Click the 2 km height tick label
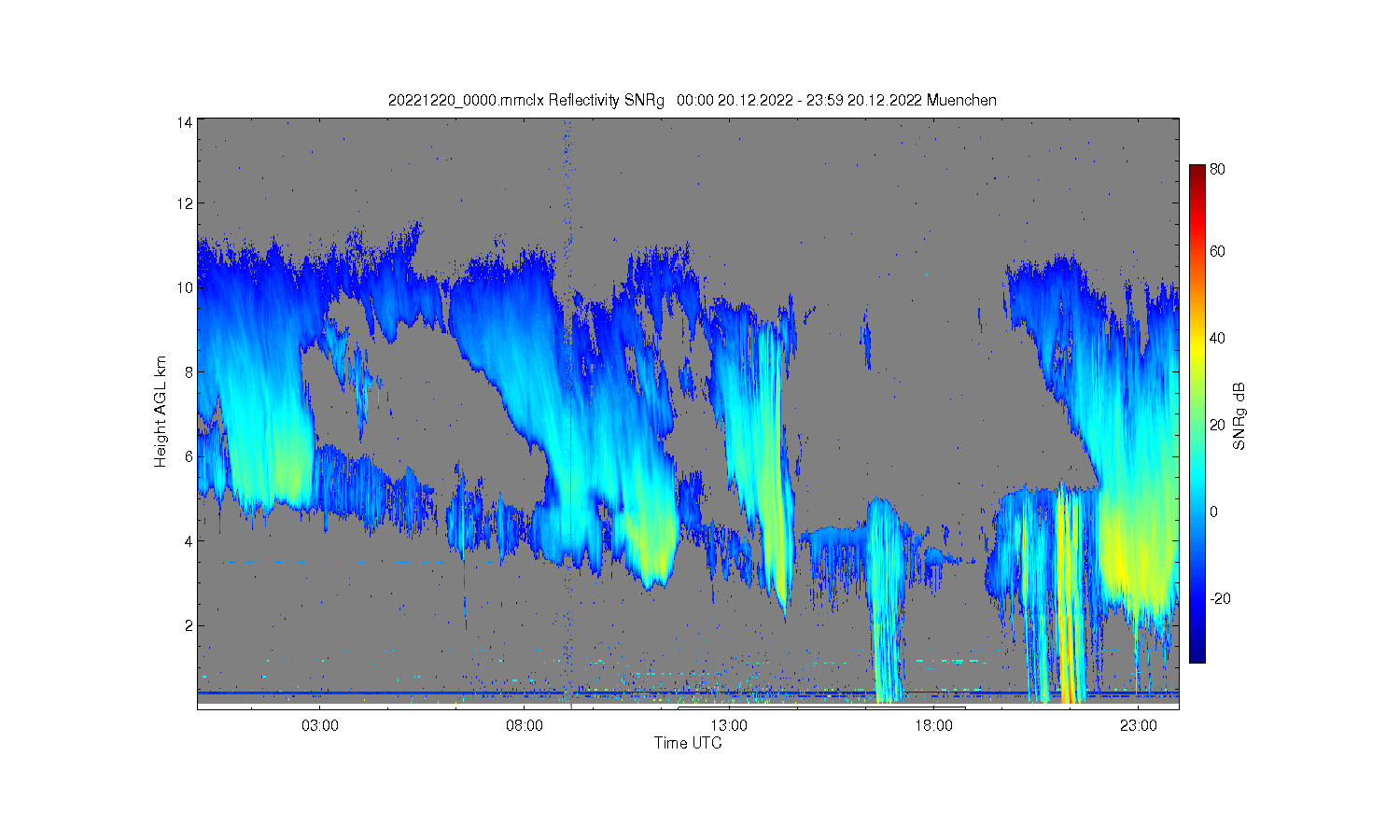Screen dimensions: 1400x840 [x=189, y=625]
